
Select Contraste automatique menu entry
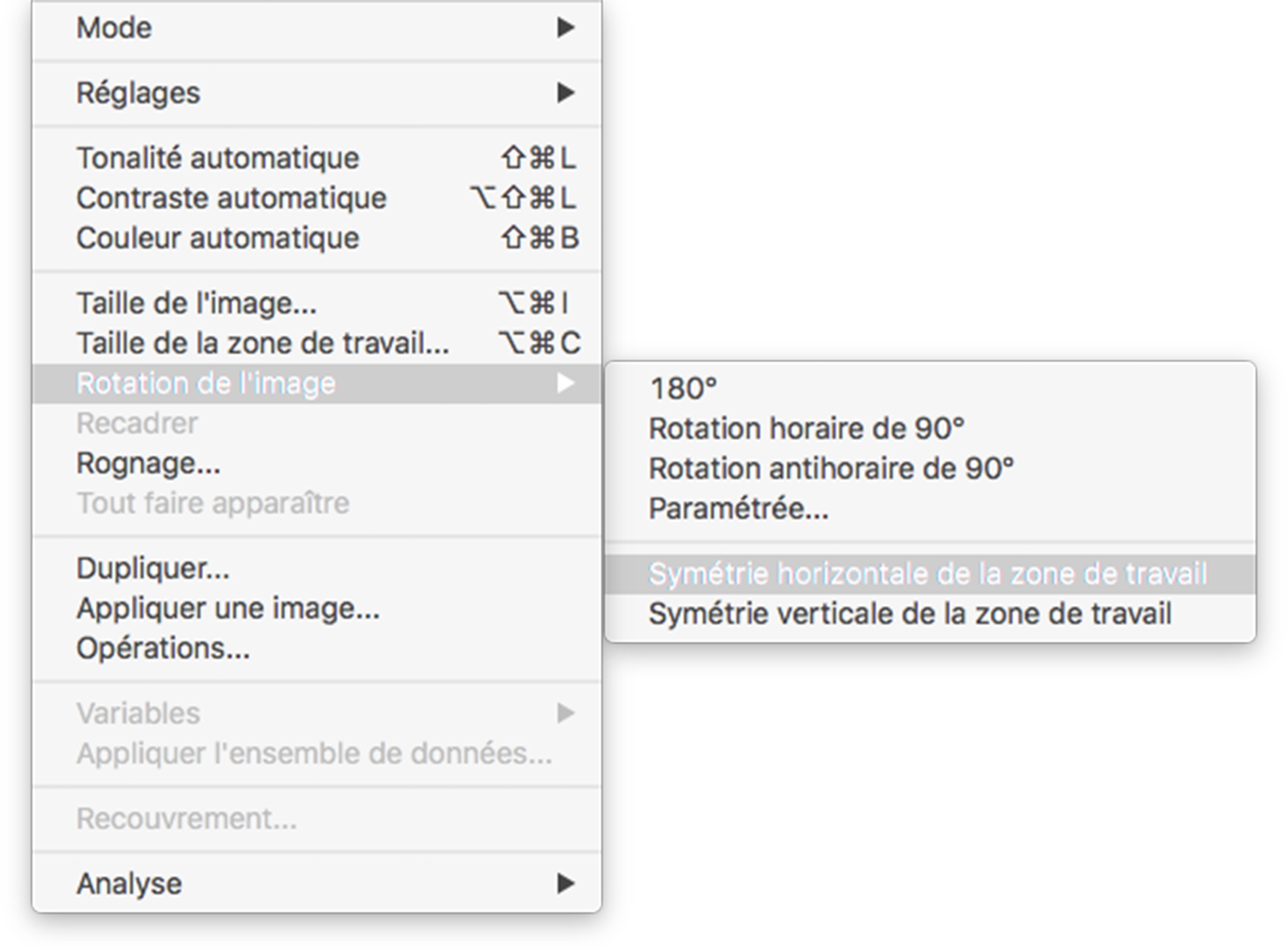pos(231,198)
